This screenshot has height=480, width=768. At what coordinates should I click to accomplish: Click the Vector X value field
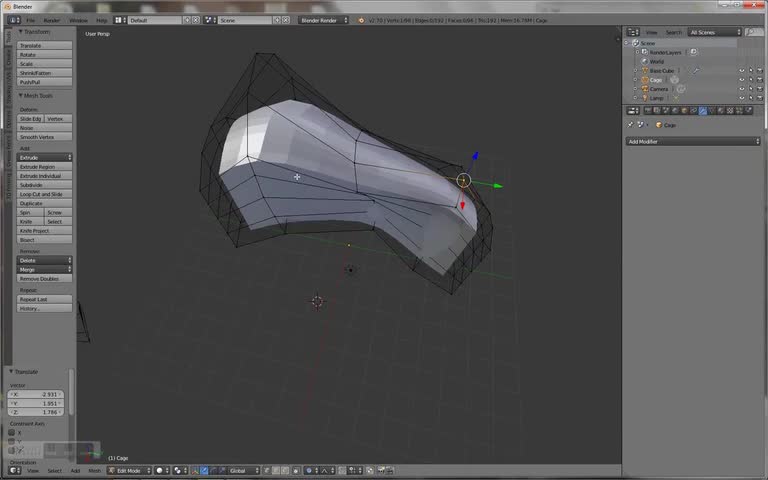(36, 394)
